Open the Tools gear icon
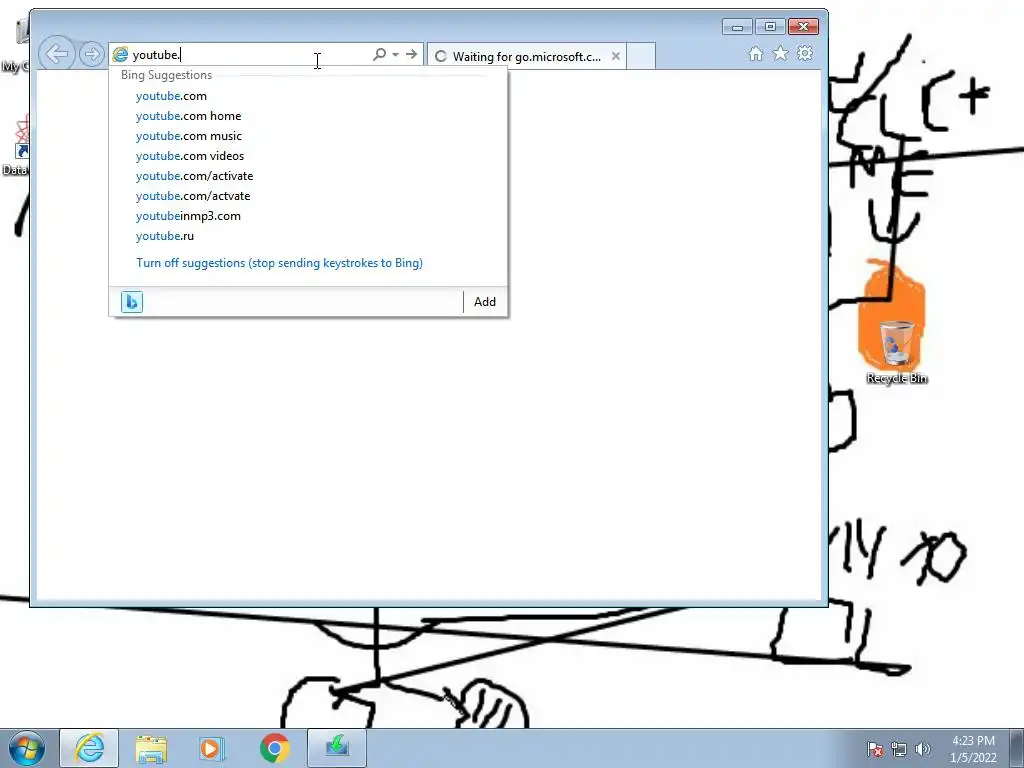Image resolution: width=1024 pixels, height=768 pixels. (805, 54)
